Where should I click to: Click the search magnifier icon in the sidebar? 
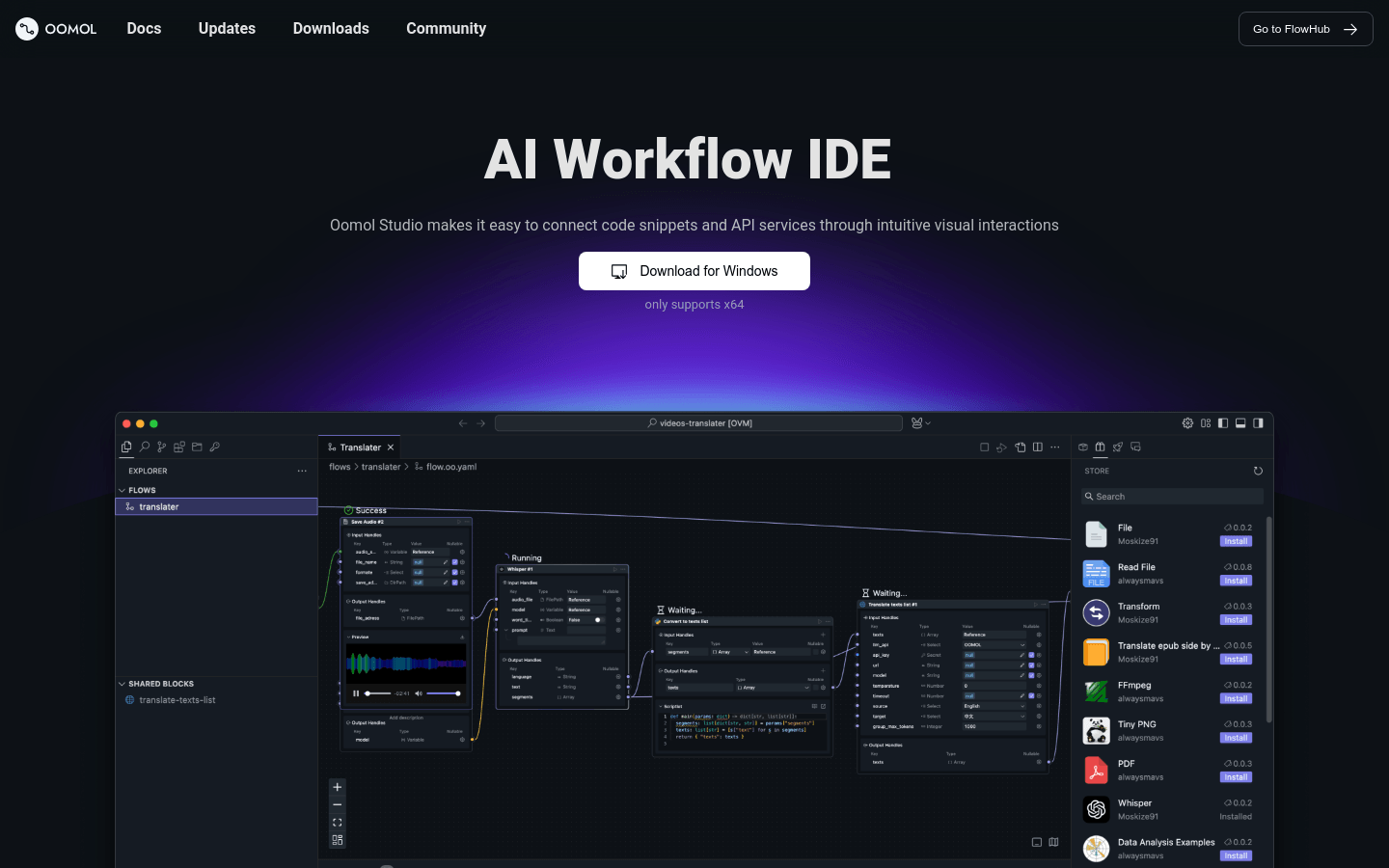click(145, 448)
